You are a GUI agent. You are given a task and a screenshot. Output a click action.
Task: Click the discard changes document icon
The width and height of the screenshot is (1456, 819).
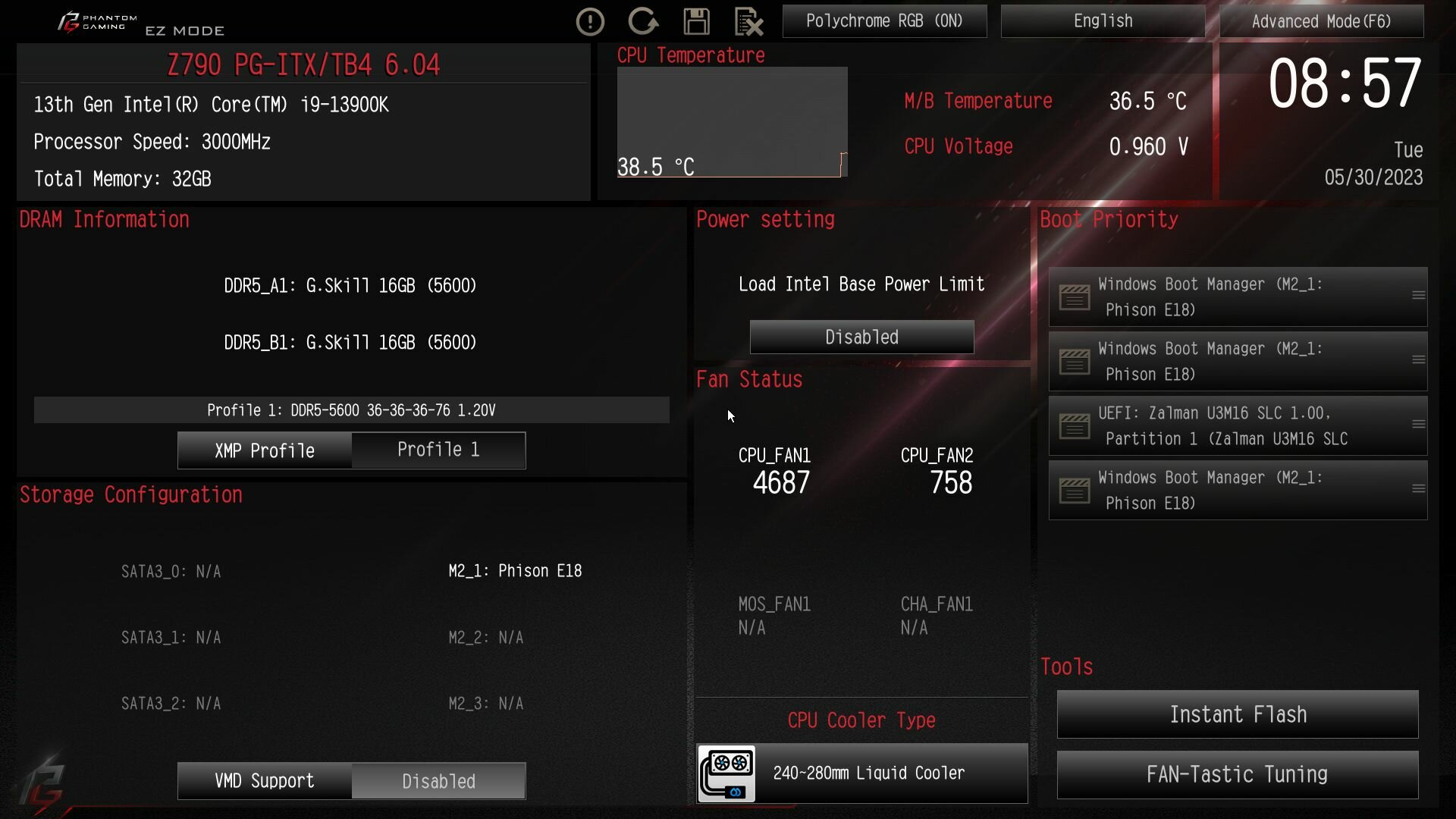pyautogui.click(x=749, y=21)
